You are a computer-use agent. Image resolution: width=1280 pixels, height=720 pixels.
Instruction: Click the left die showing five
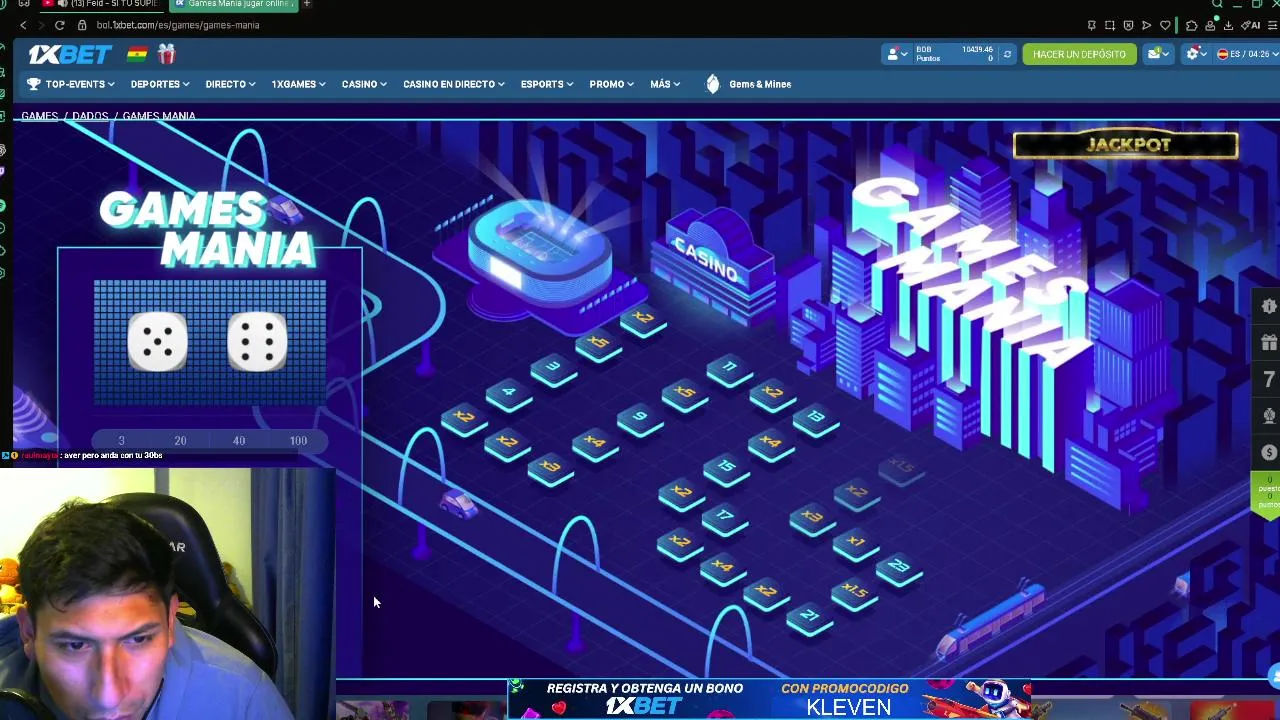tap(158, 341)
